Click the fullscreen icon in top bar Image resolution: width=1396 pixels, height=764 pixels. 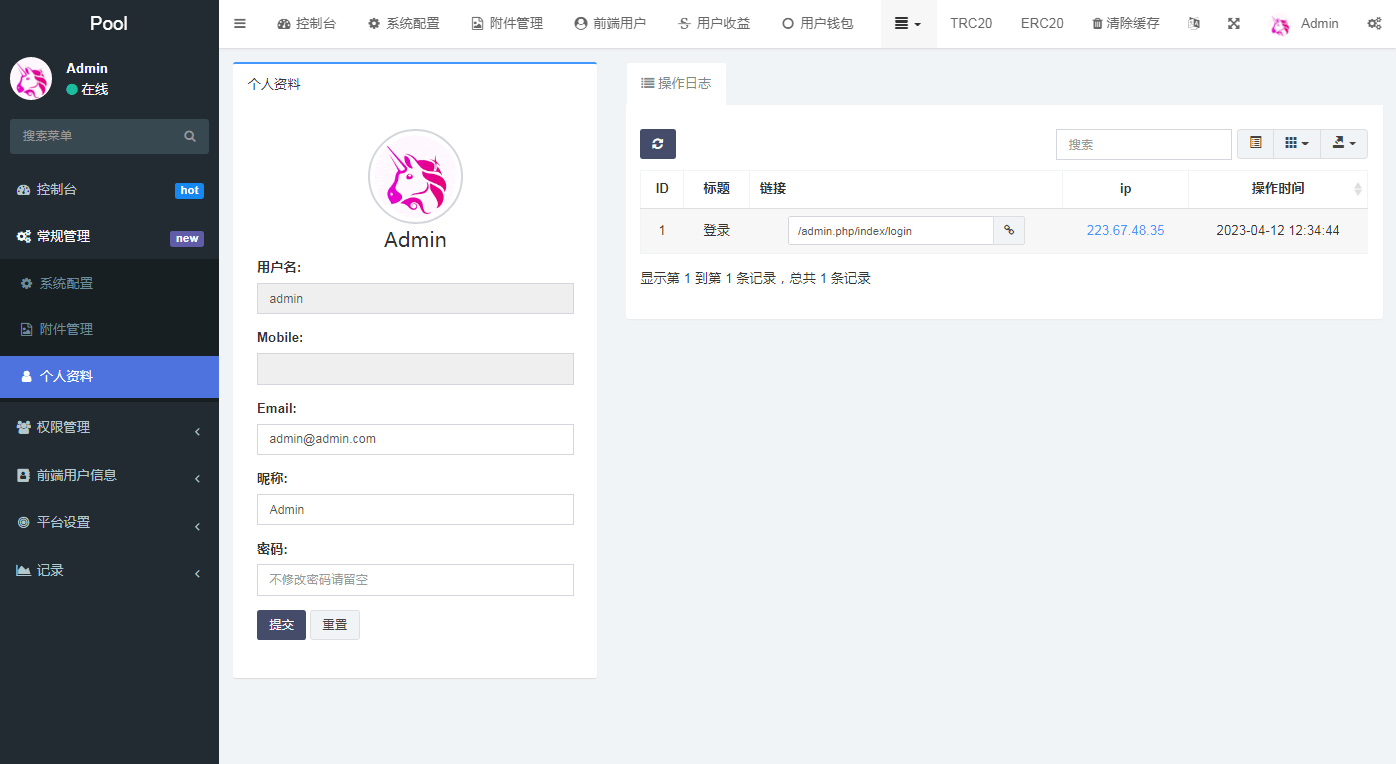click(1234, 23)
